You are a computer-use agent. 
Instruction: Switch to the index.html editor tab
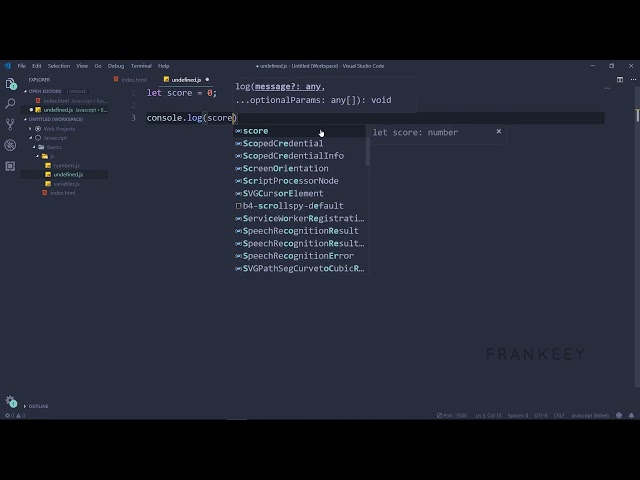pos(131,80)
